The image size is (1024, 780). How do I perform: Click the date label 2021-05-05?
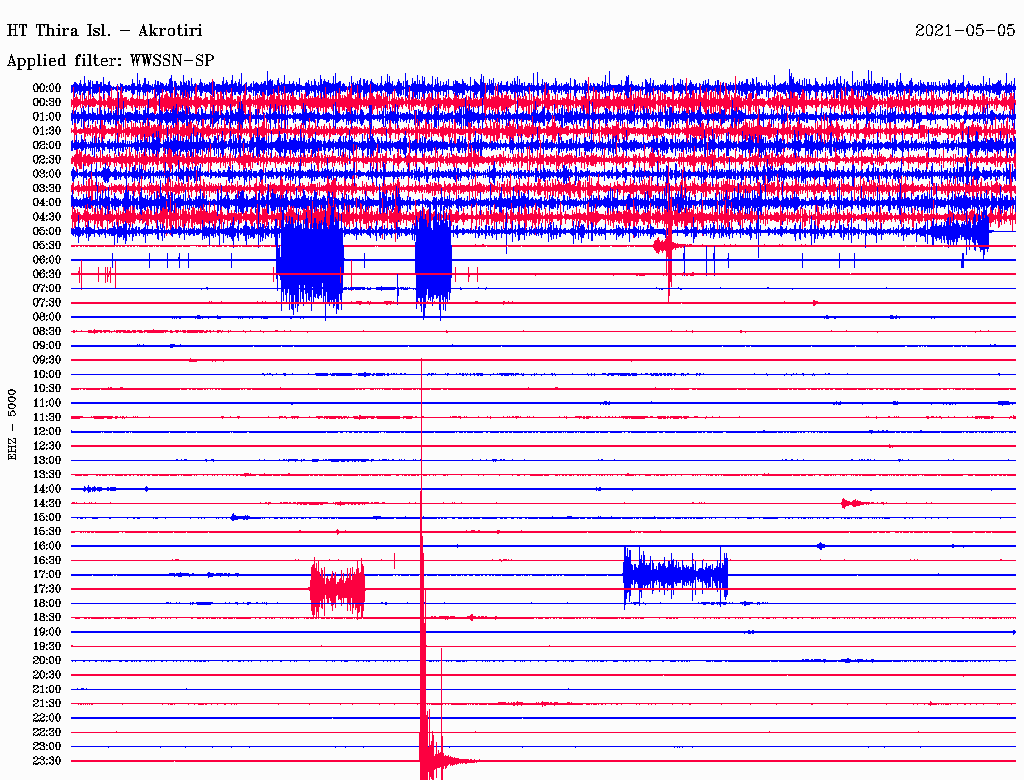(x=965, y=31)
